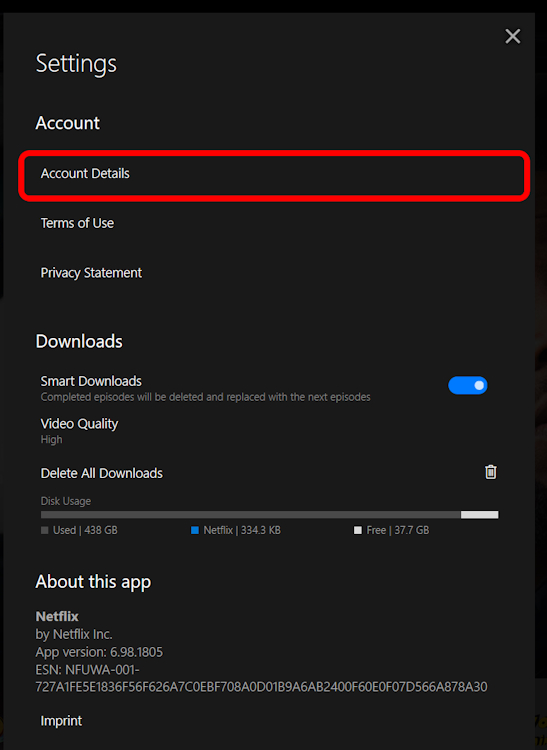Click the white Free legend square

tap(358, 530)
